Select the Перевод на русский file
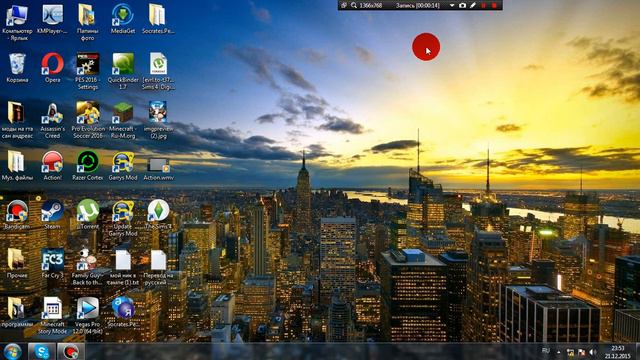This screenshot has height=360, width=640. point(158,260)
